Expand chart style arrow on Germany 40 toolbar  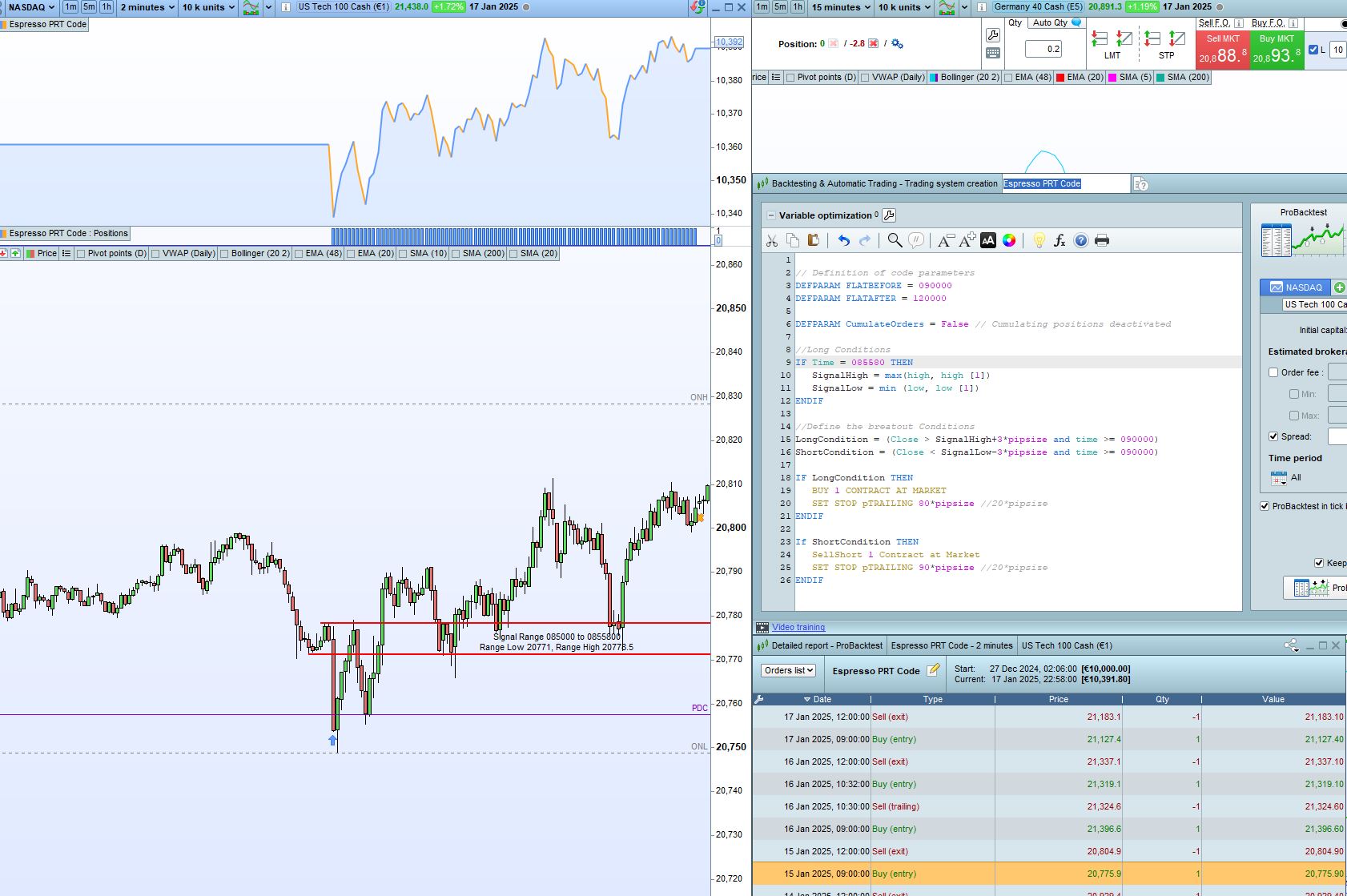click(964, 7)
